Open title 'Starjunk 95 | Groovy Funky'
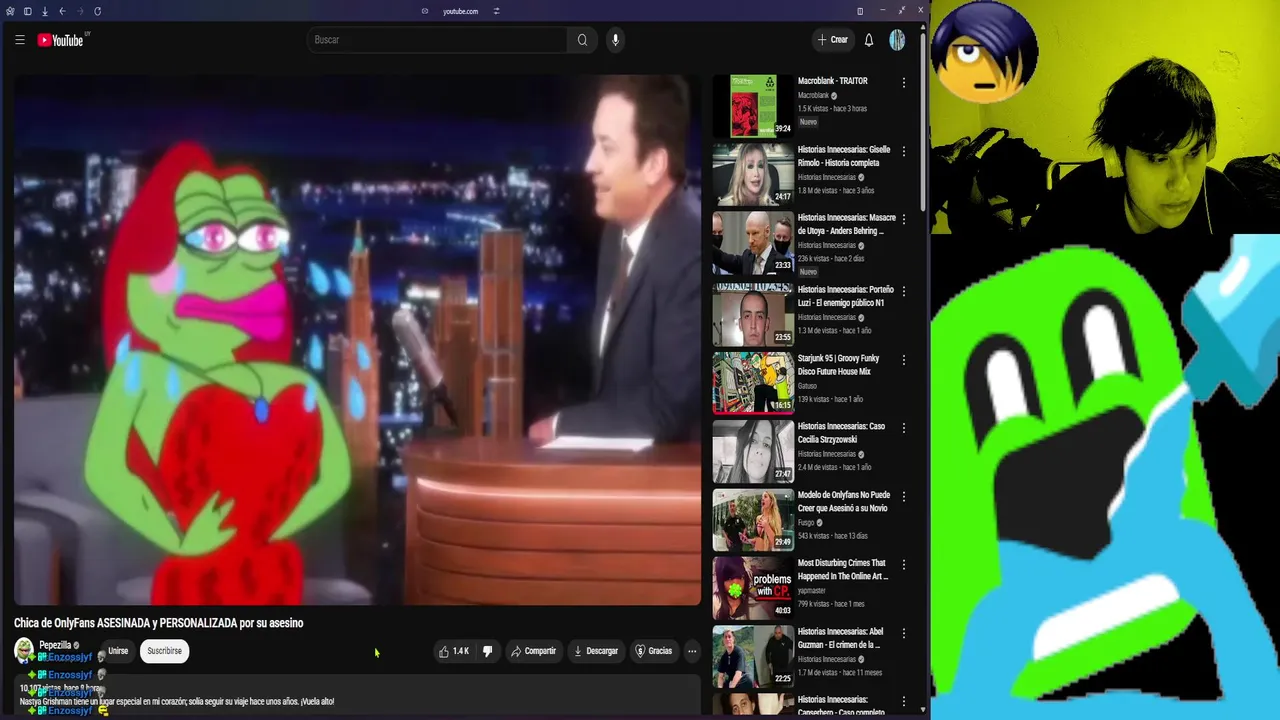 (x=839, y=365)
